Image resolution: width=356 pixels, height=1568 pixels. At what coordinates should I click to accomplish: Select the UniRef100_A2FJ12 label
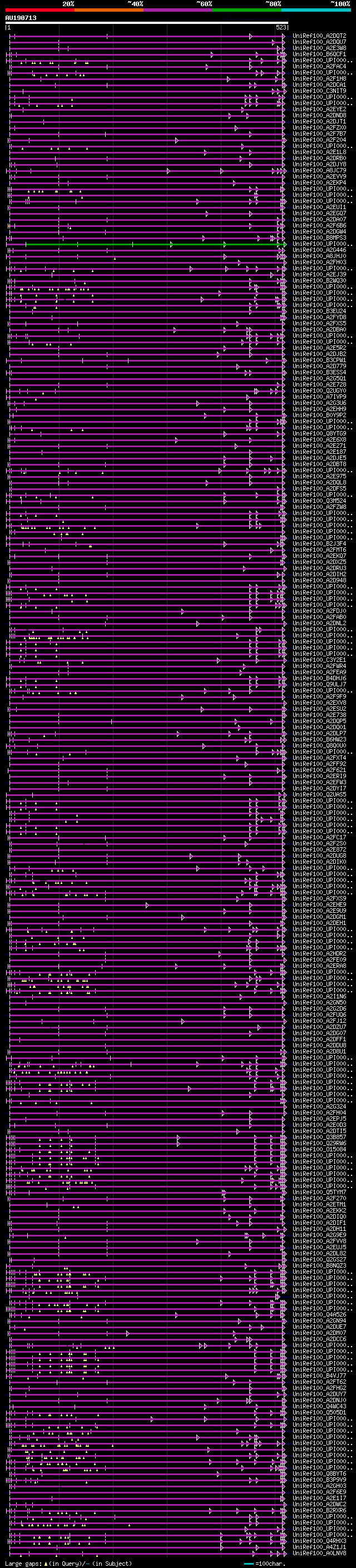319,1021
